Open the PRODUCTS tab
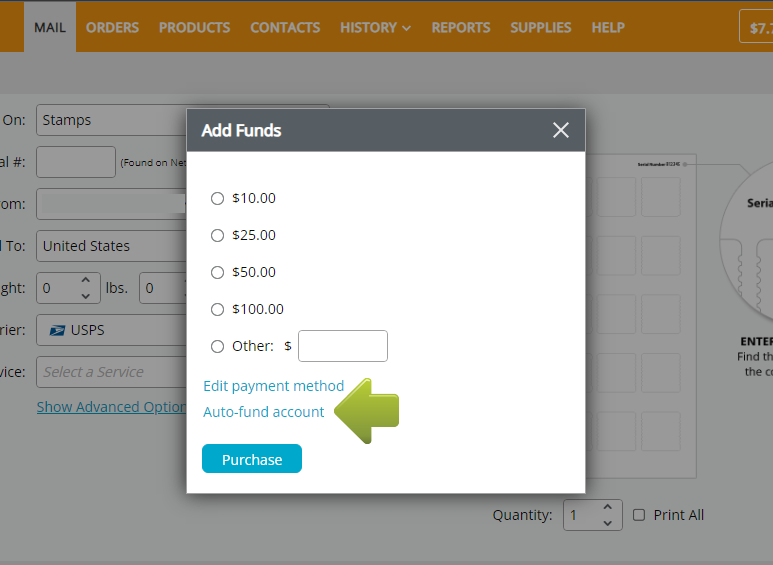The image size is (773, 565). pos(194,27)
